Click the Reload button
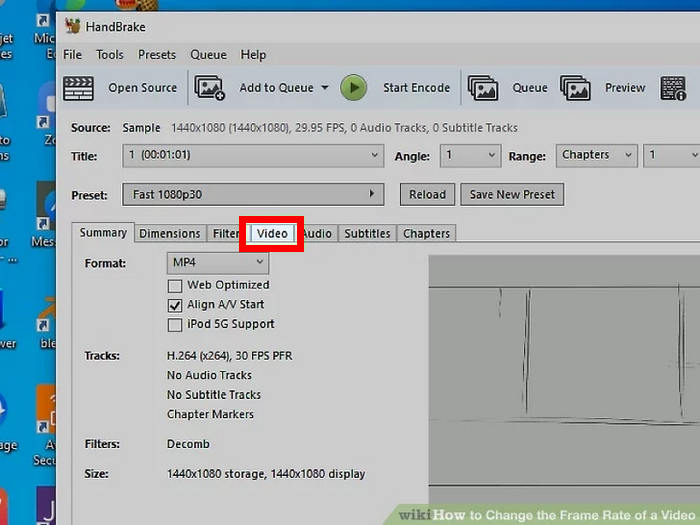 click(x=427, y=194)
